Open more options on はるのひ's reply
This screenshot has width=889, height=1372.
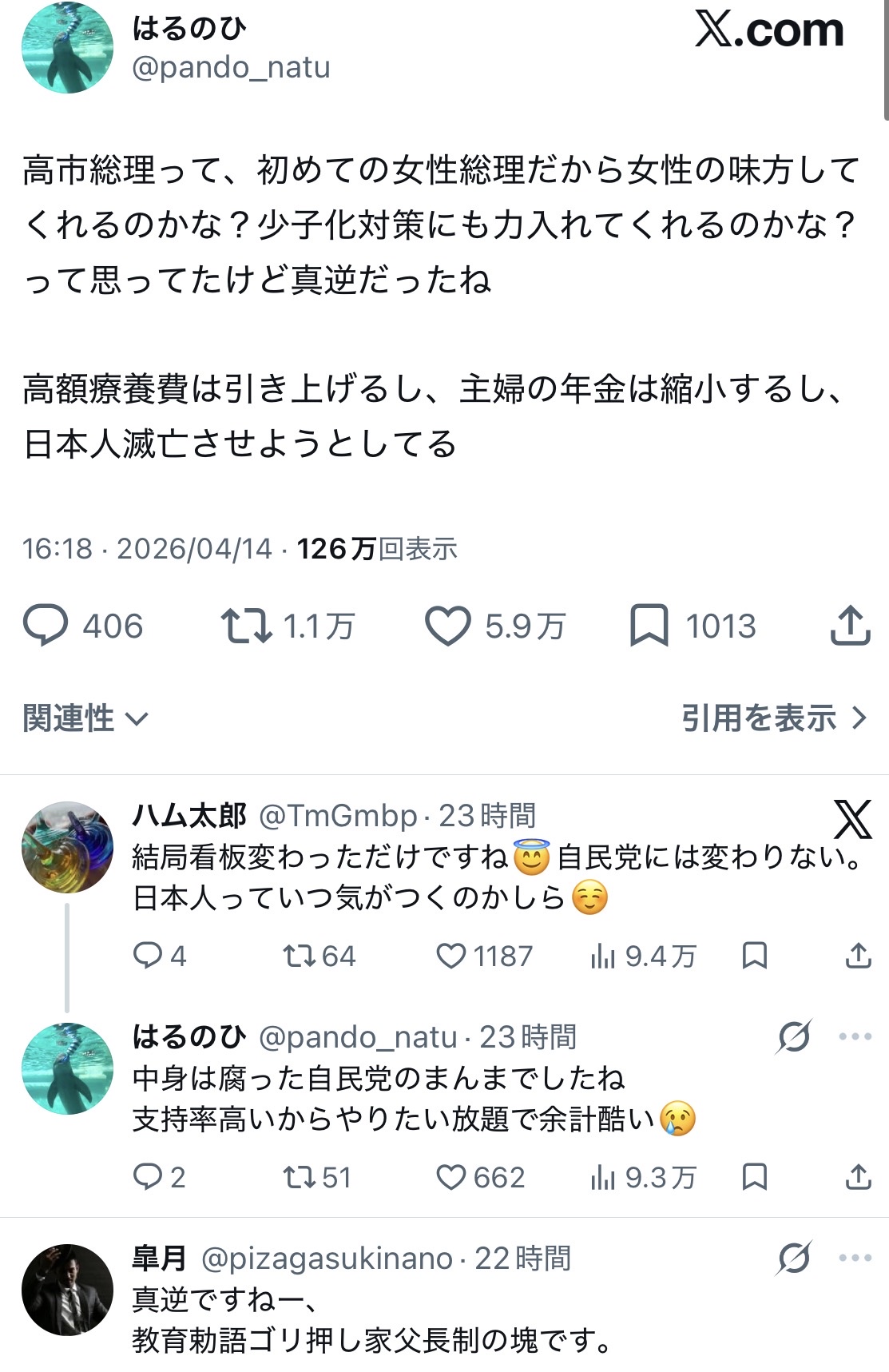pyautogui.click(x=855, y=1037)
